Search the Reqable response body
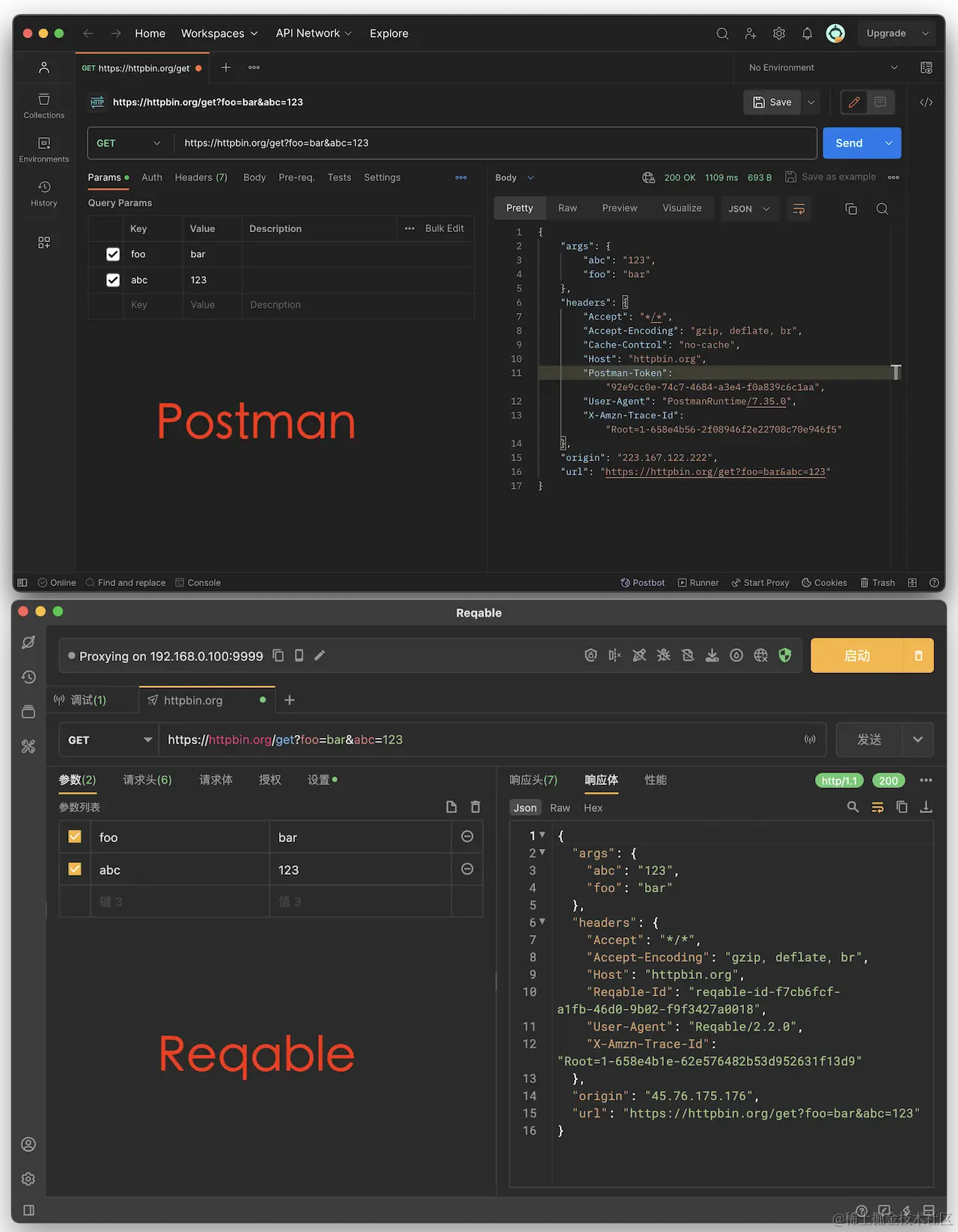The width and height of the screenshot is (958, 1232). [x=852, y=807]
